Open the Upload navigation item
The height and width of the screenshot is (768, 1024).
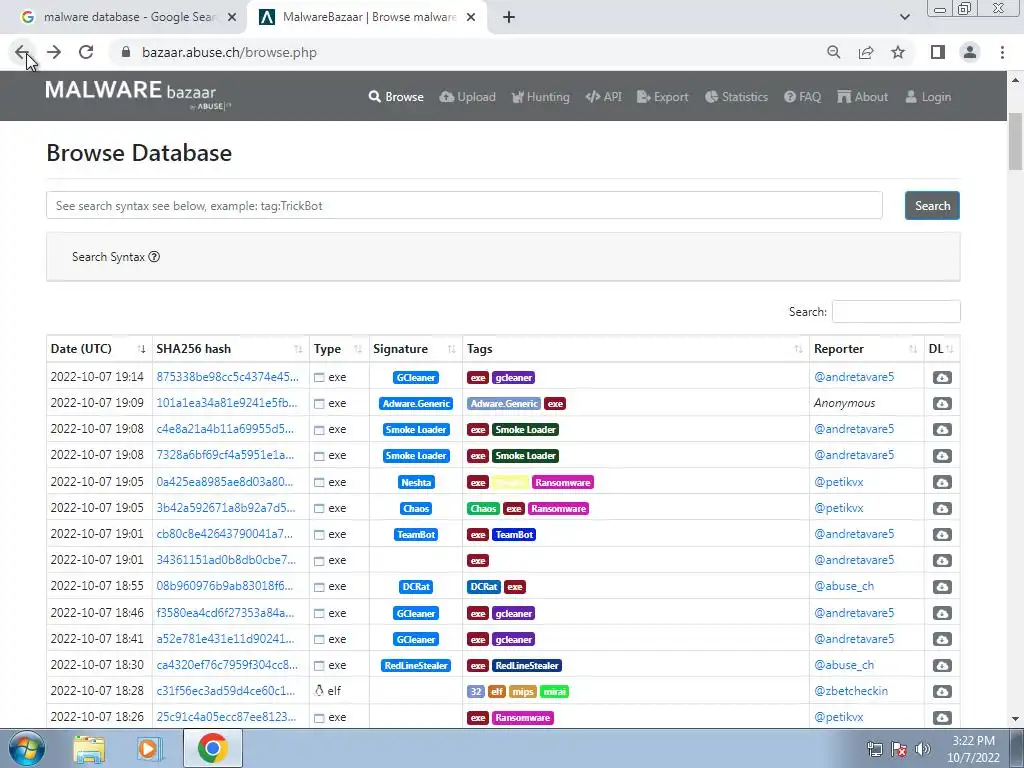(468, 97)
